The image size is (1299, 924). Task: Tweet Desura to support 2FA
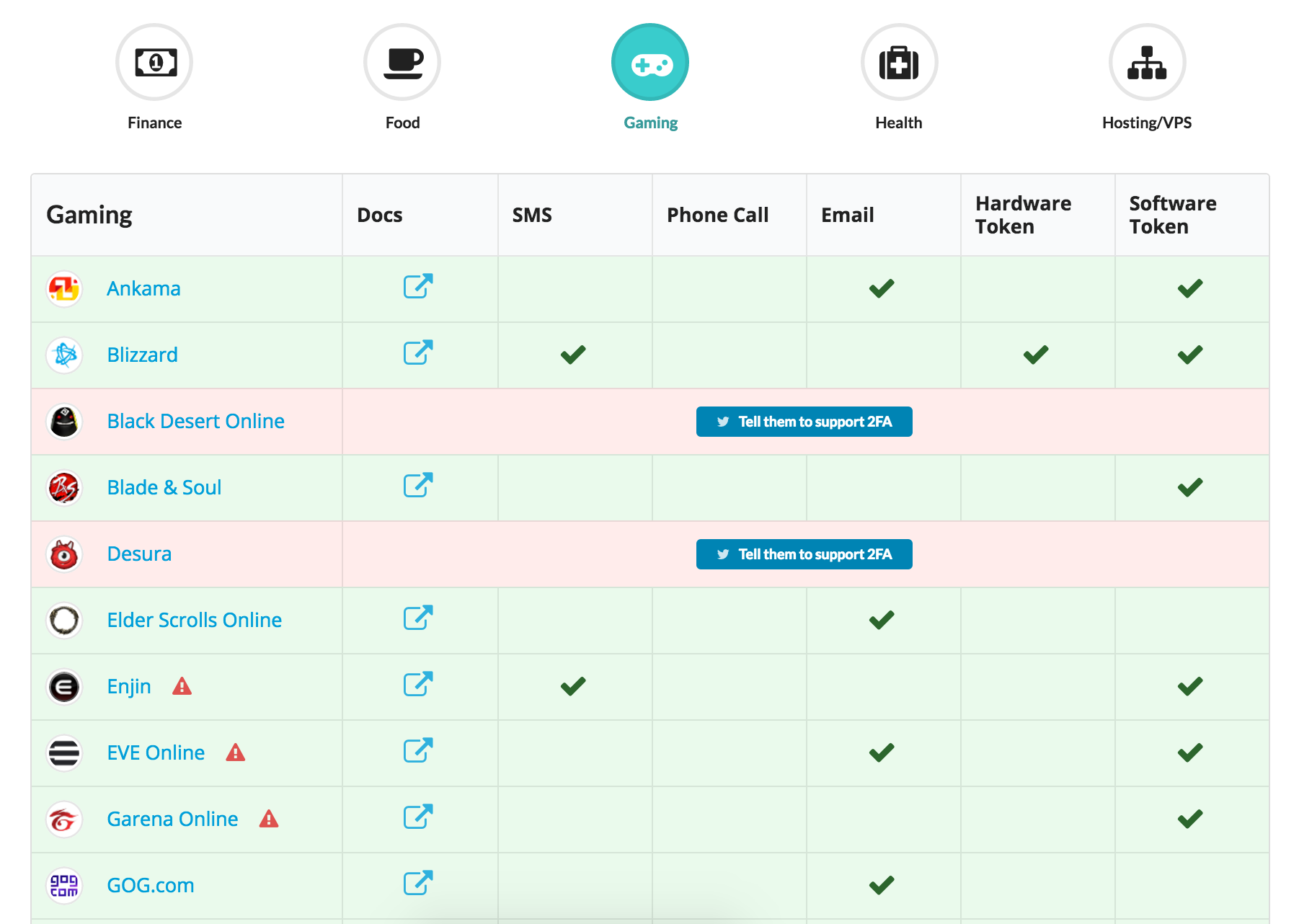coord(804,554)
